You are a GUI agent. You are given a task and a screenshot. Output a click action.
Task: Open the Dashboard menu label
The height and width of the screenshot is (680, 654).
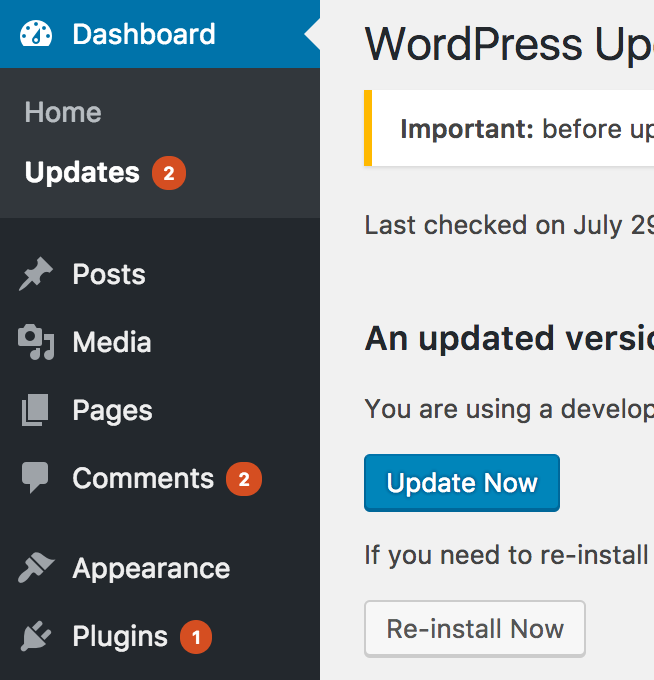coord(144,34)
